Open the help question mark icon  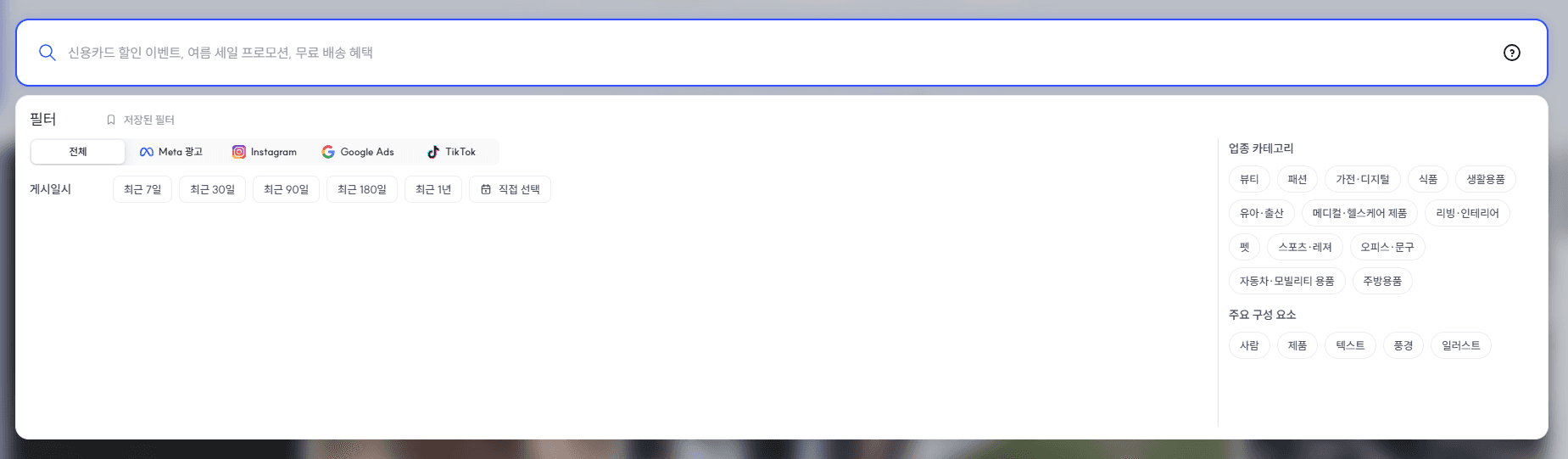click(1511, 53)
